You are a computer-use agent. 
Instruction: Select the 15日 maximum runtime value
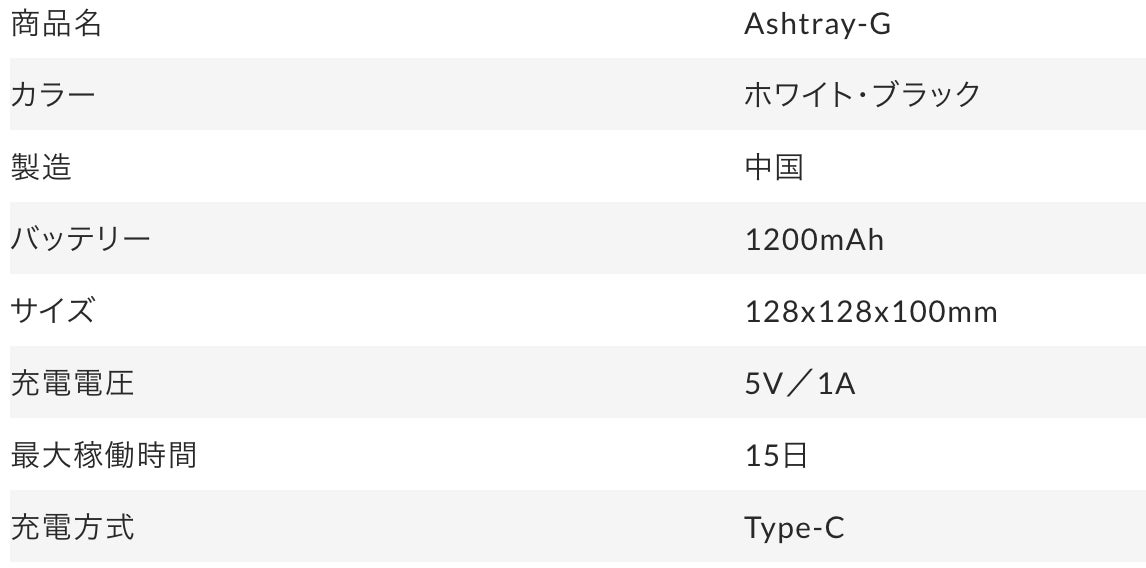[776, 456]
